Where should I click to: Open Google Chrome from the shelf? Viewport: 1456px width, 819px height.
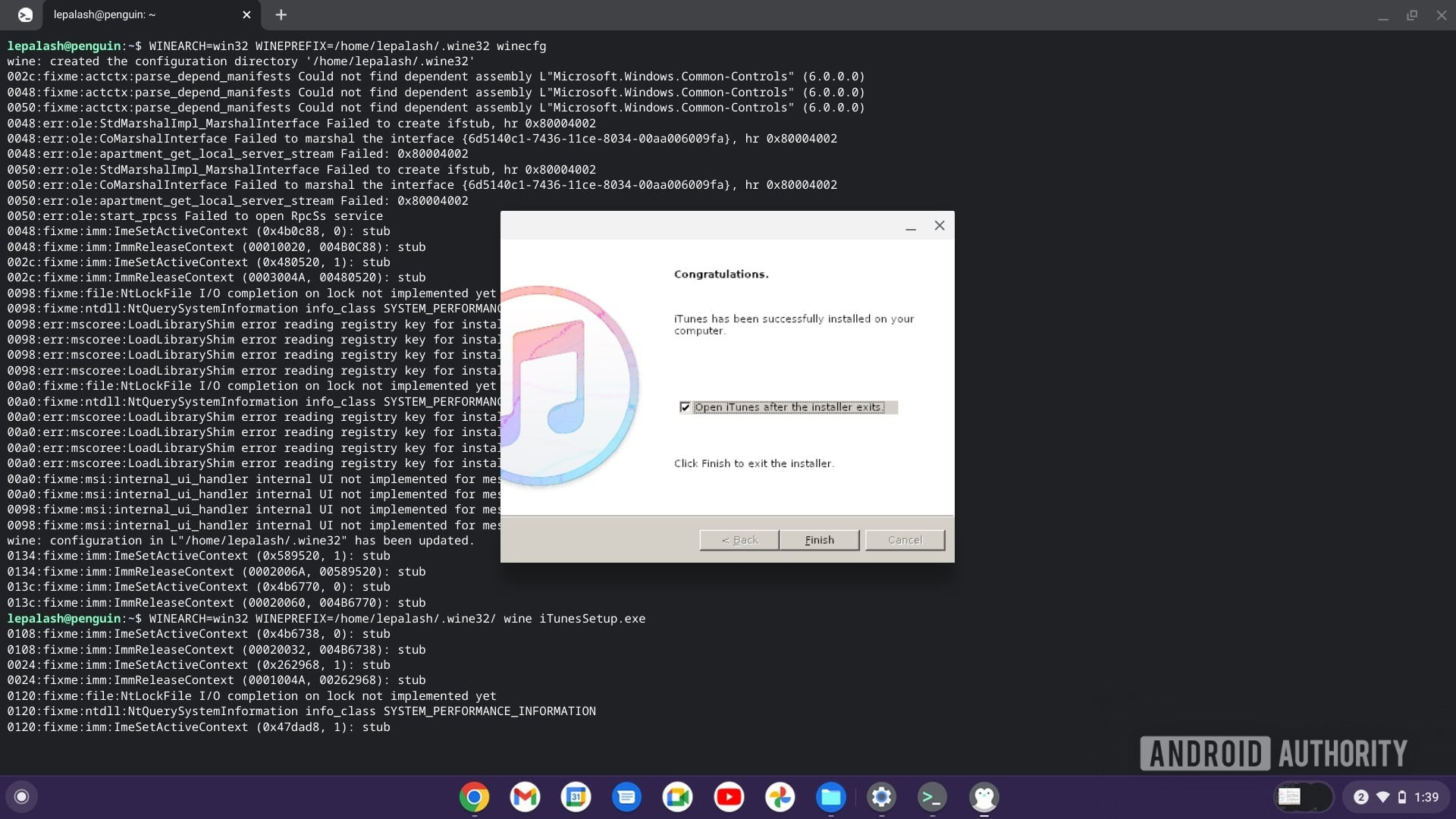(474, 797)
